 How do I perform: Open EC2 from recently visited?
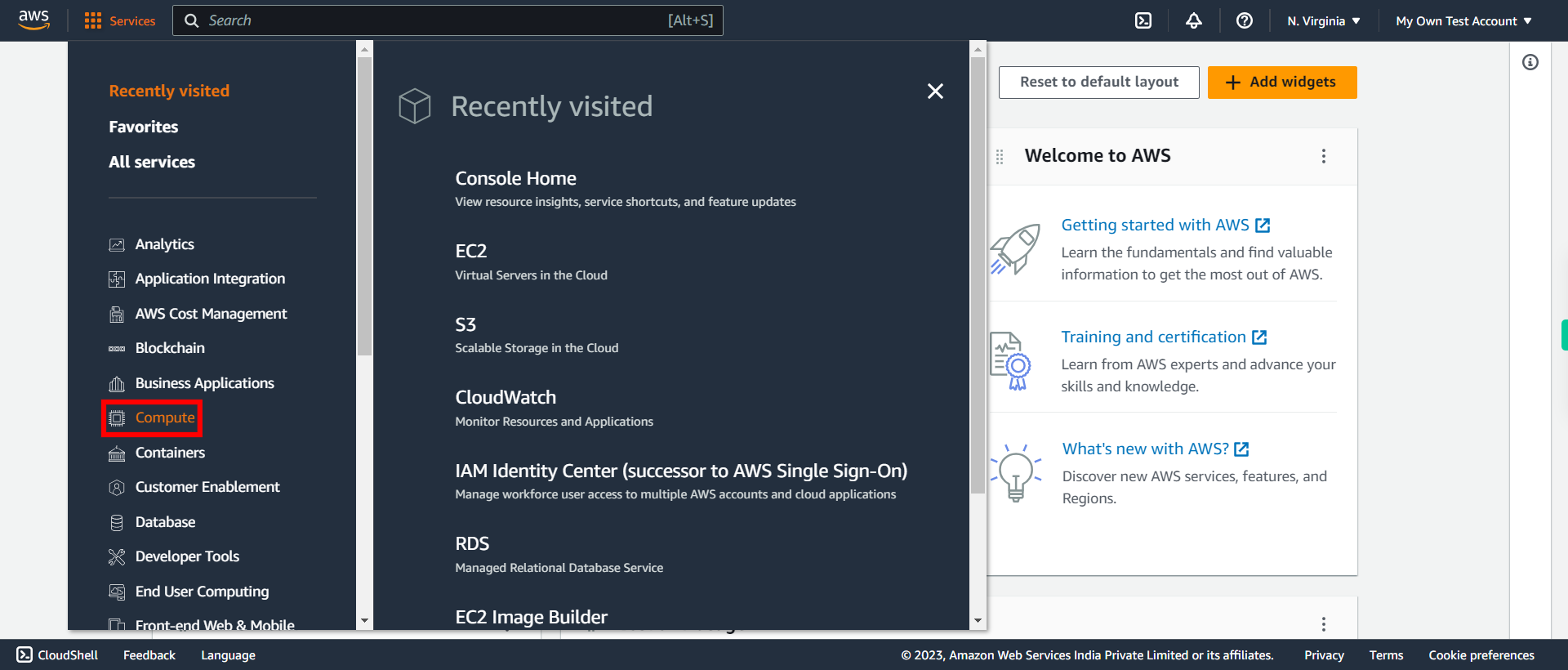pos(470,251)
